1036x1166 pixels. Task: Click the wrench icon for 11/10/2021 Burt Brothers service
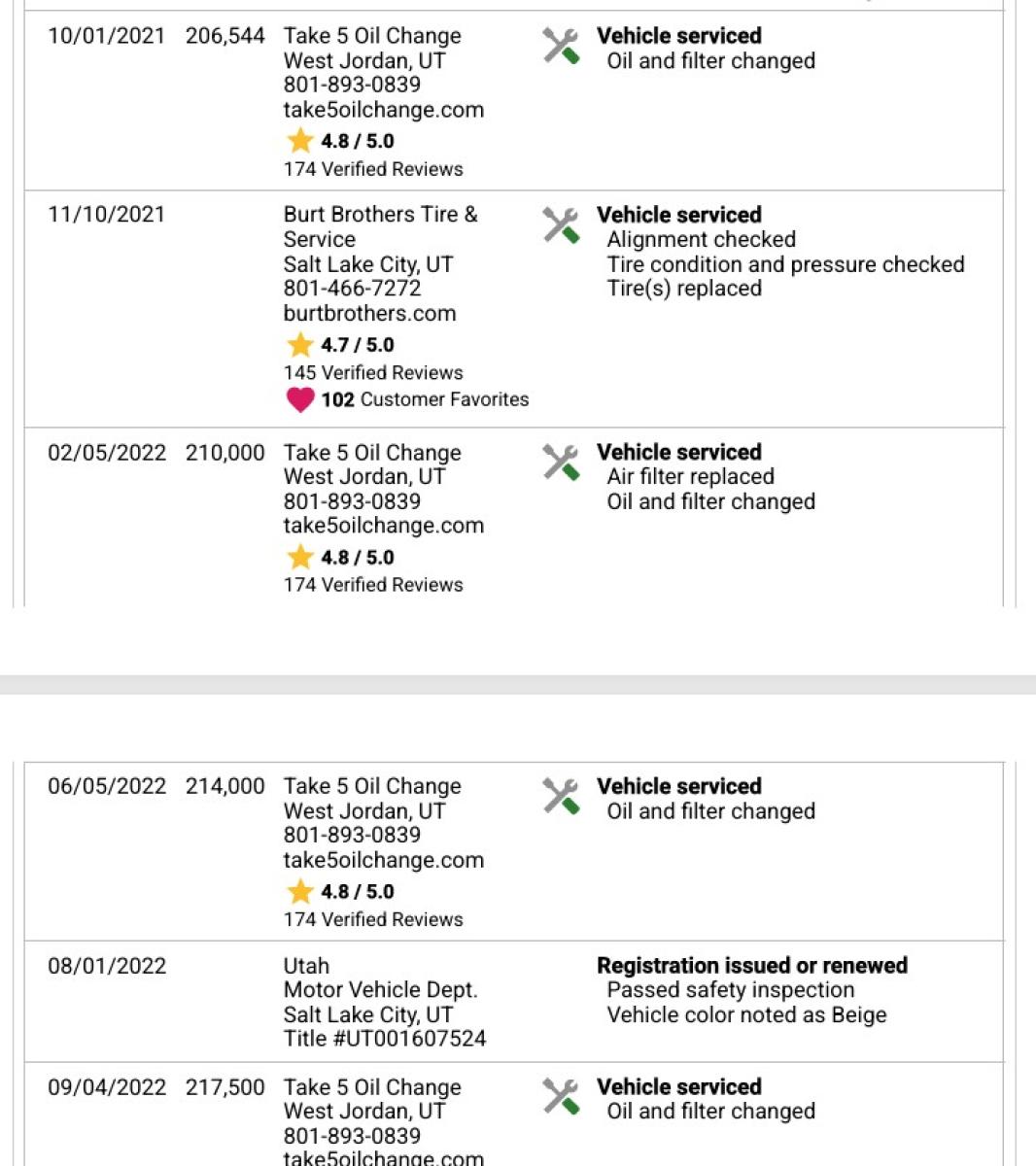pos(561,225)
